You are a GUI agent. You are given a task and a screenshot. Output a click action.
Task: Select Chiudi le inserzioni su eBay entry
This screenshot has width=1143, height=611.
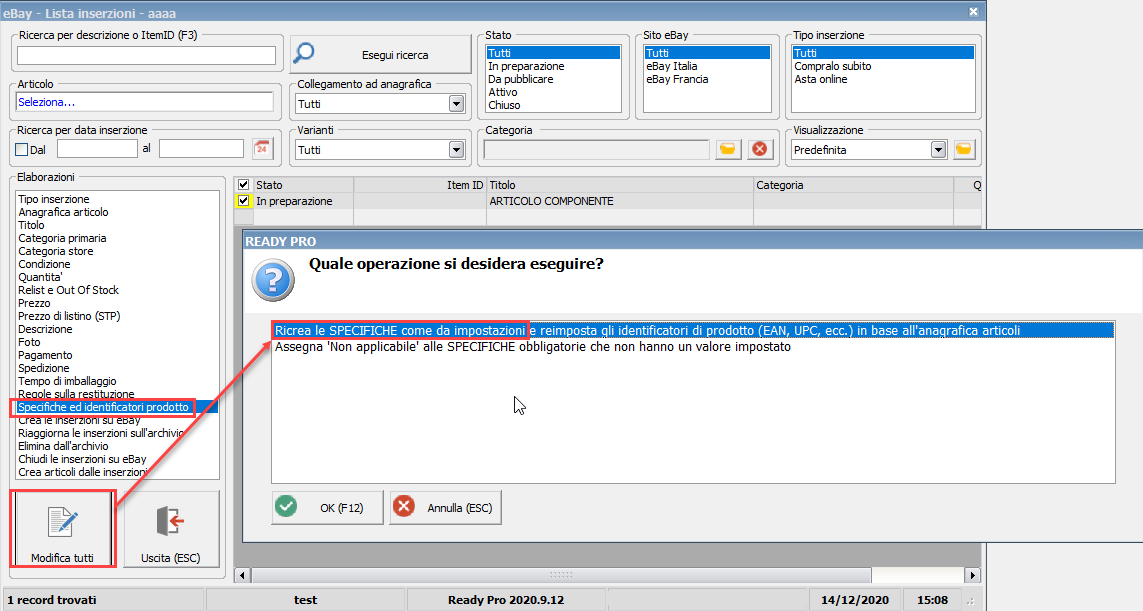point(117,459)
